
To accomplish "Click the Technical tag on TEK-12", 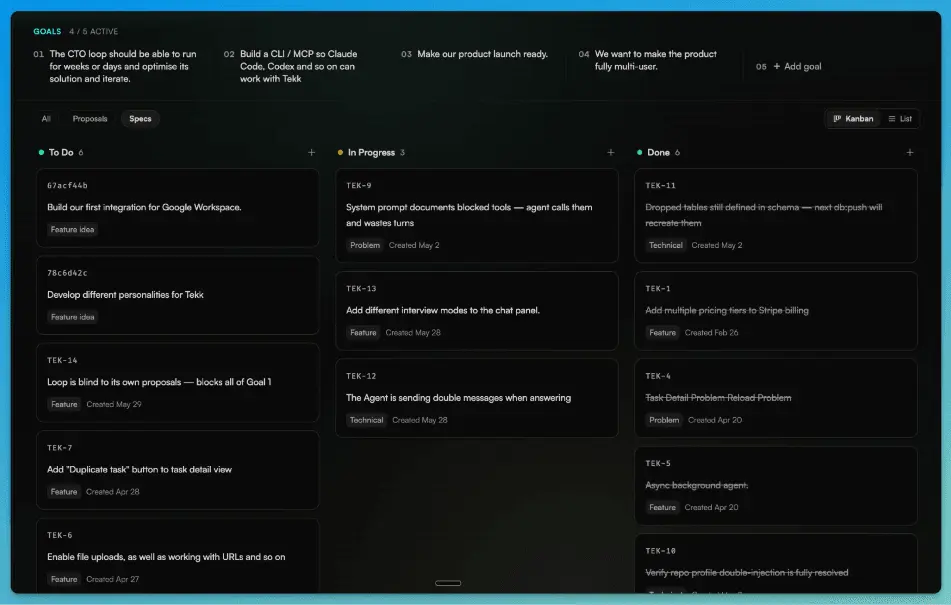I will 366,420.
